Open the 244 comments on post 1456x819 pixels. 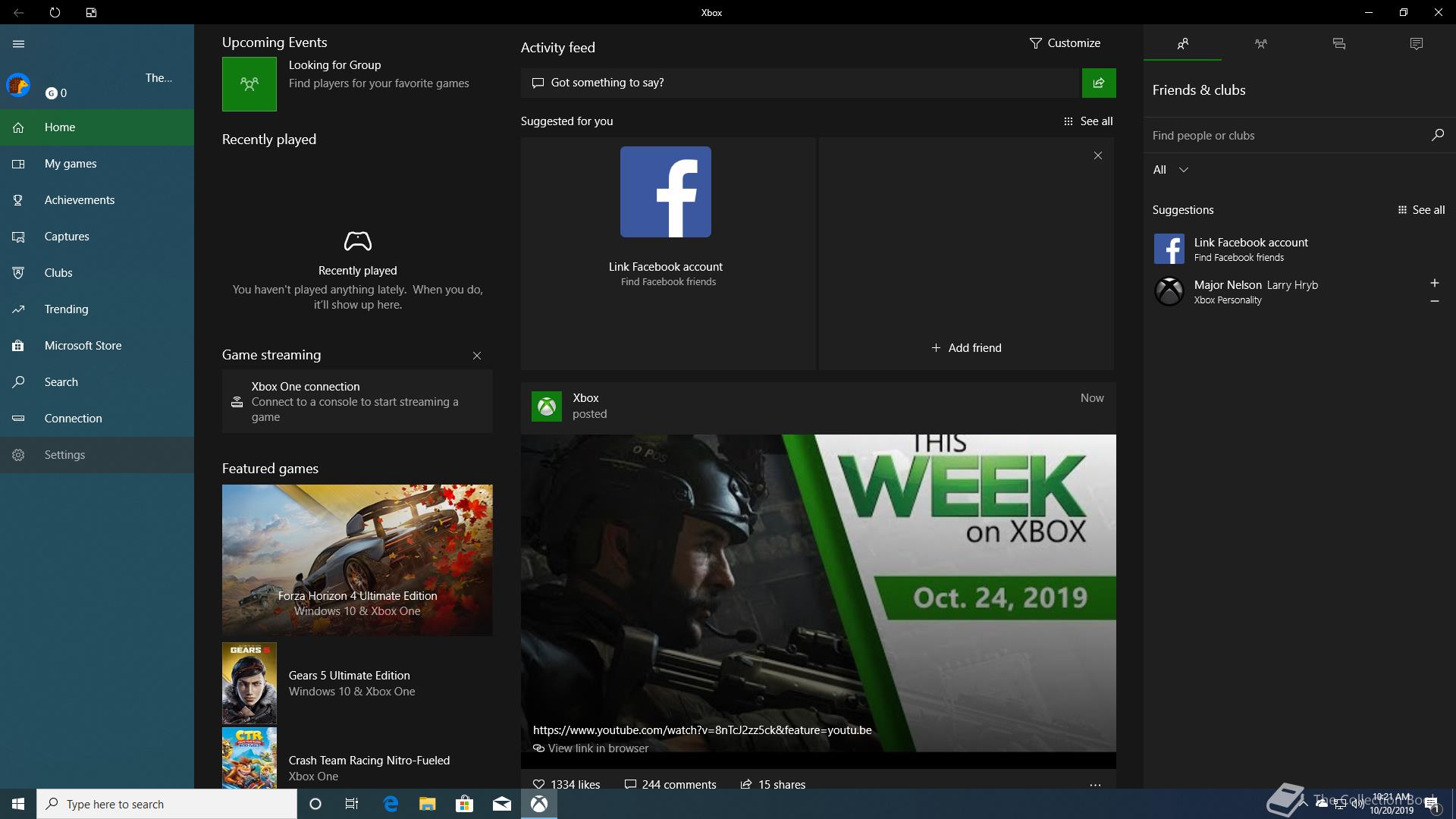[670, 784]
